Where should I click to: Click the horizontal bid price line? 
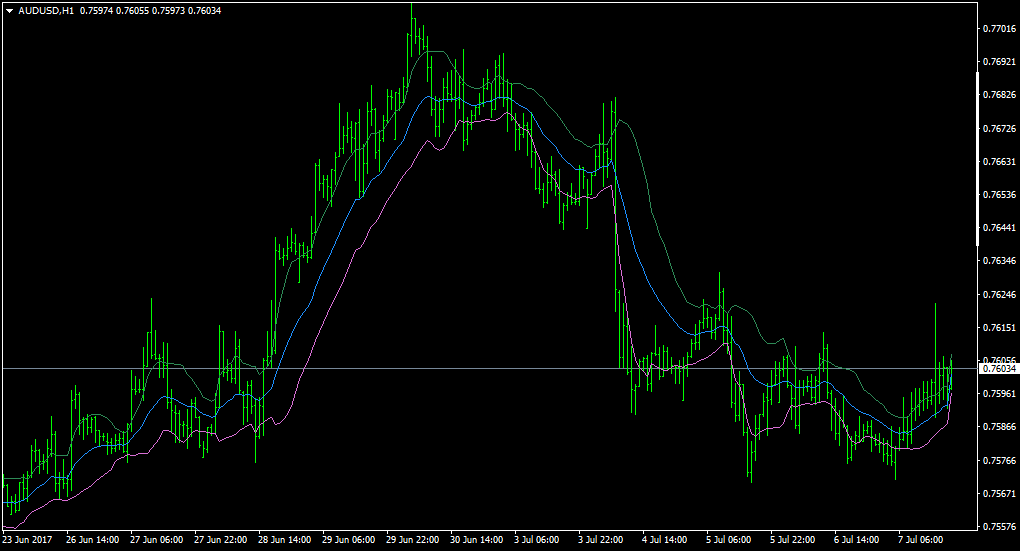(489, 369)
